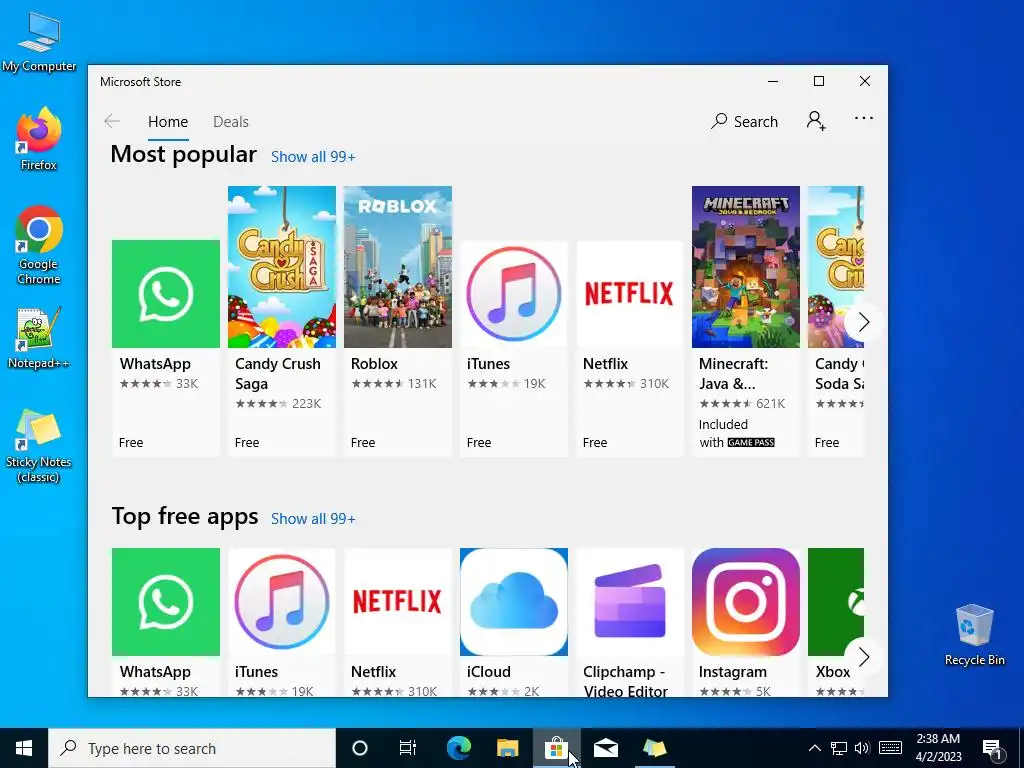Open Candy Crush Saga app tile
The image size is (1024, 768).
click(281, 321)
